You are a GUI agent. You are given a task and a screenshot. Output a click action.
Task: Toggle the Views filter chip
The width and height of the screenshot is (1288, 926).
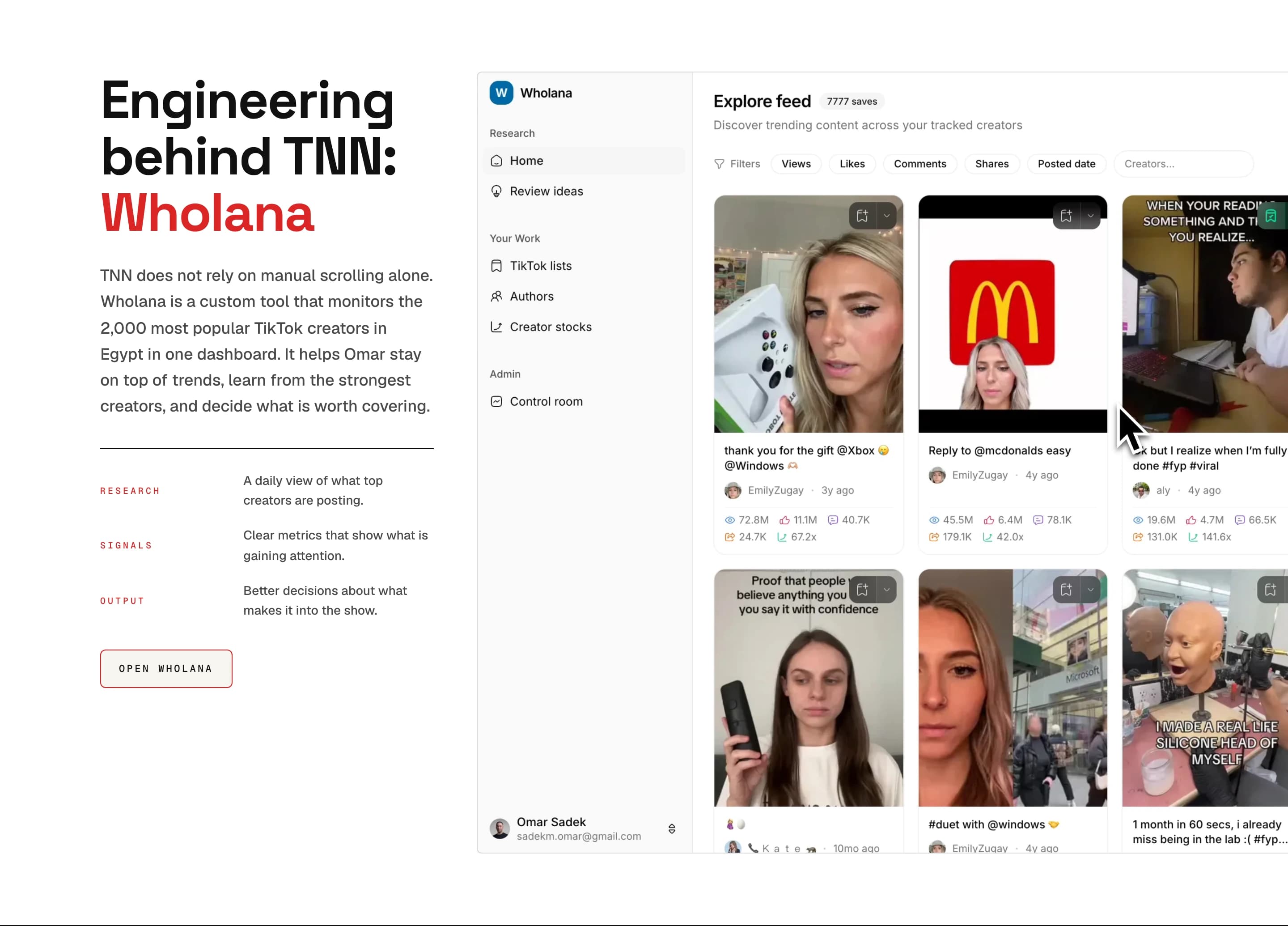796,164
